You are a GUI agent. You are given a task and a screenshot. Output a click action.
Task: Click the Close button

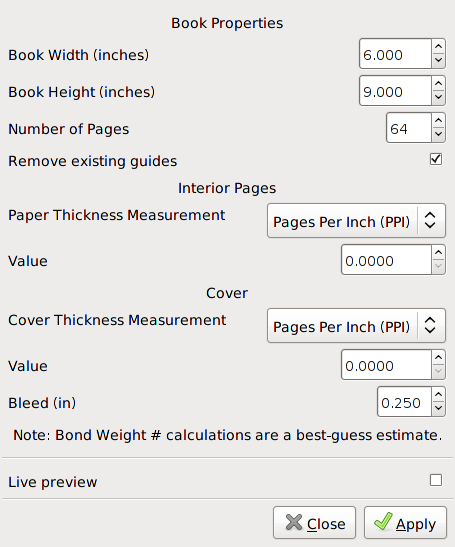pos(314,523)
